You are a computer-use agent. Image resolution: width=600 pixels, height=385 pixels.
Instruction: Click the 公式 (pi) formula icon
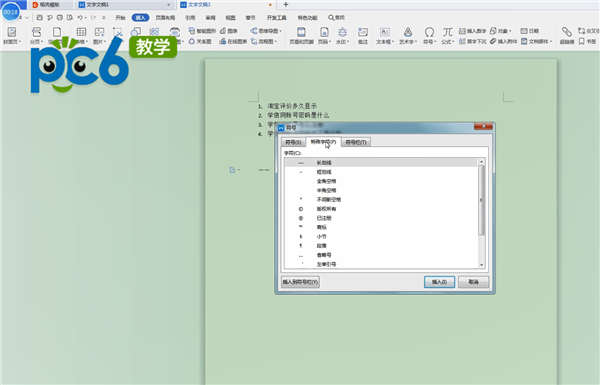pos(447,32)
